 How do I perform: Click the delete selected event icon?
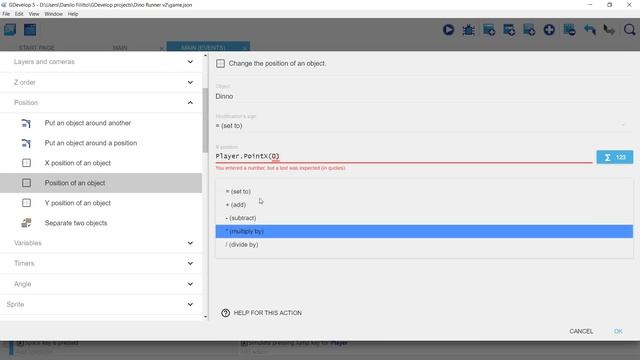[569, 30]
